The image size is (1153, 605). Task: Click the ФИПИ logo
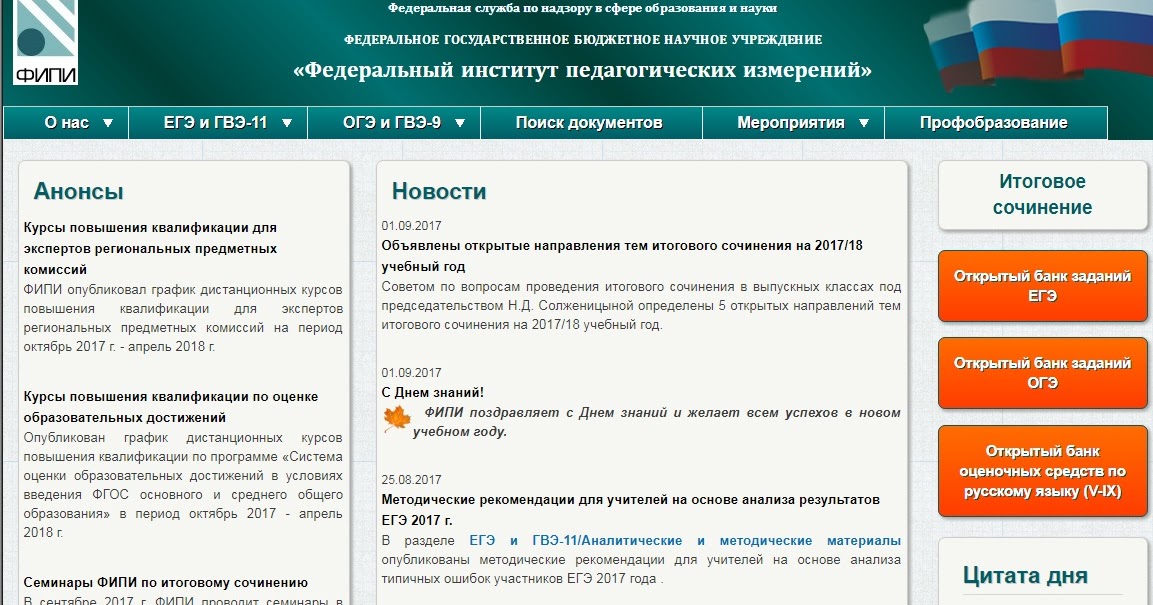(45, 41)
